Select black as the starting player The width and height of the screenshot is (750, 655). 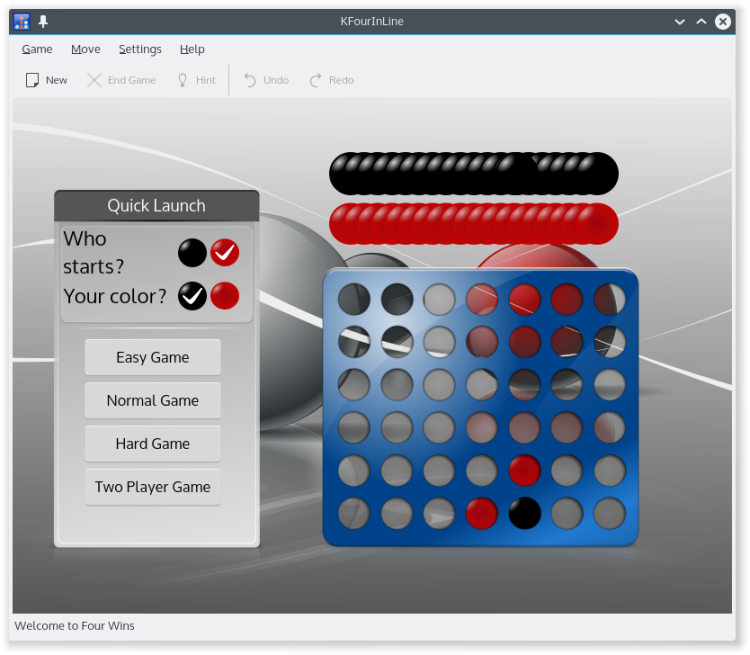pos(192,253)
